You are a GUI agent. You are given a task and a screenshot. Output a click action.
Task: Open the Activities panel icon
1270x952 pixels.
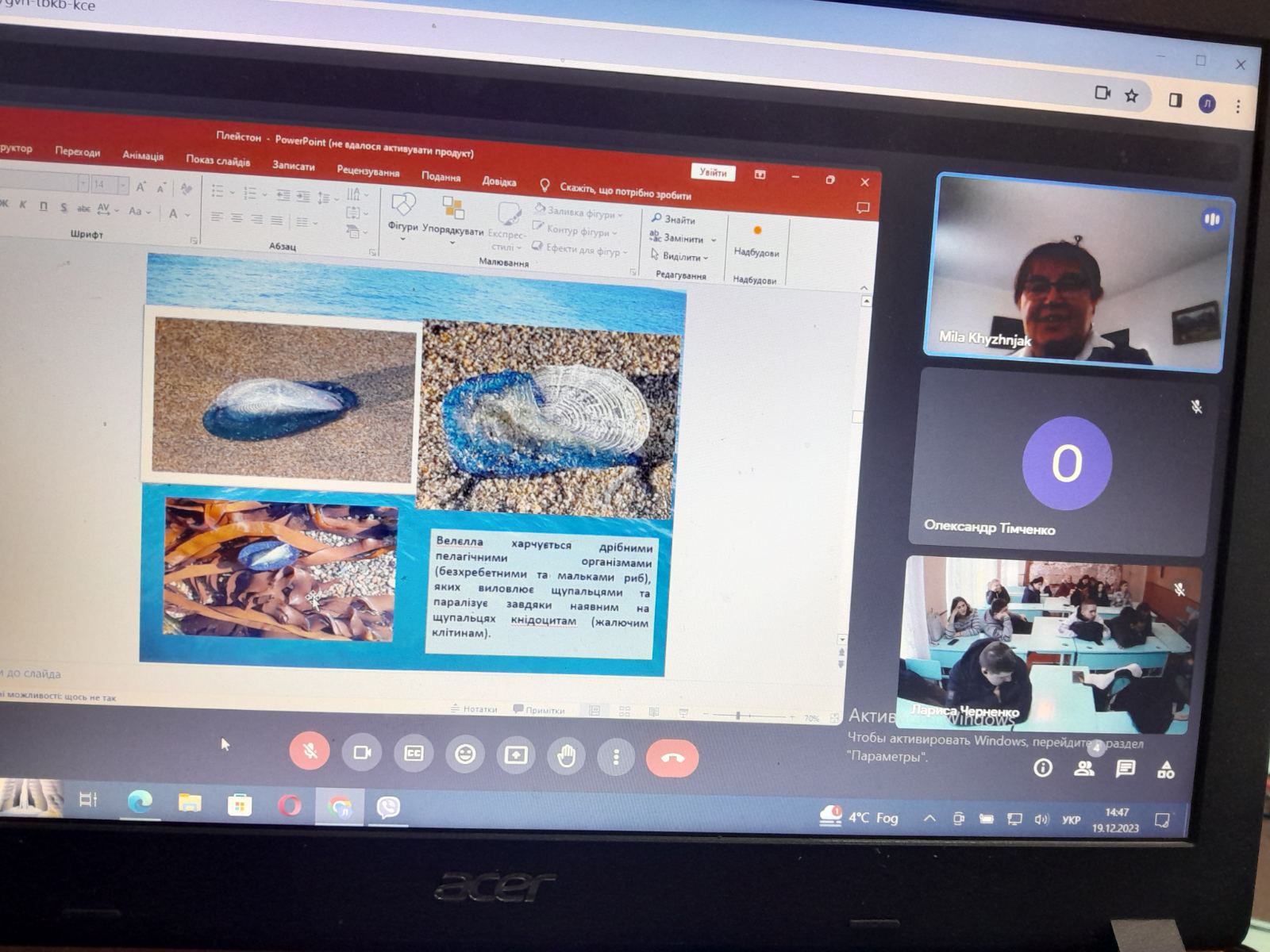(x=1166, y=769)
